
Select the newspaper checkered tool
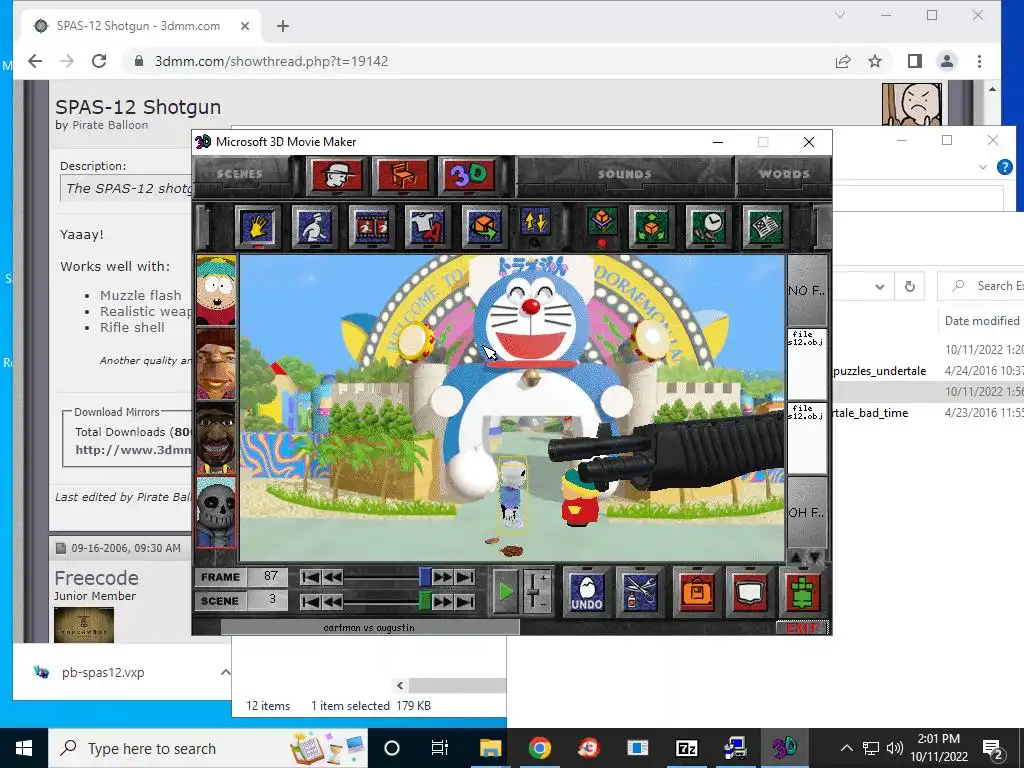764,227
